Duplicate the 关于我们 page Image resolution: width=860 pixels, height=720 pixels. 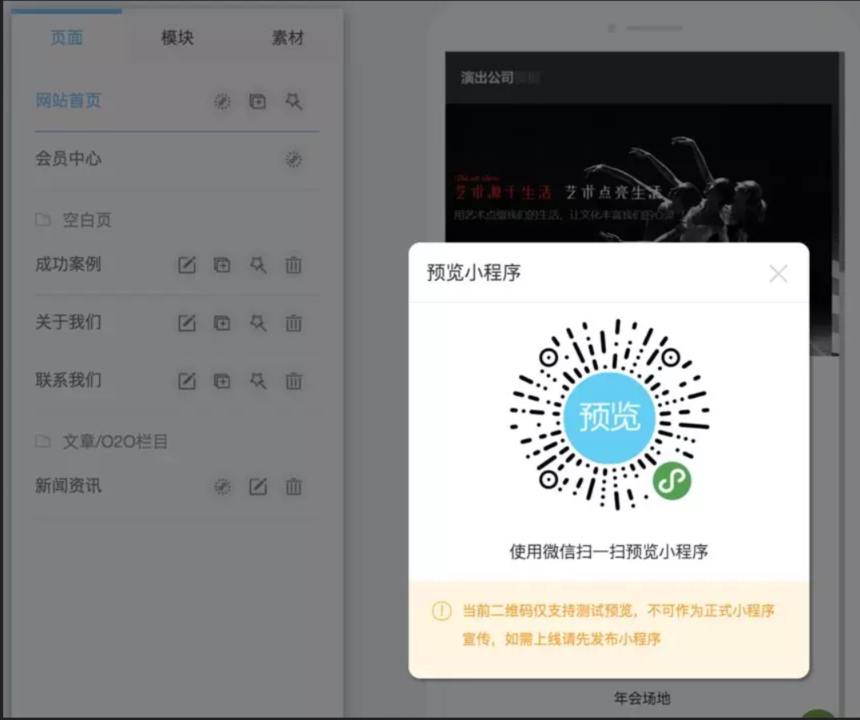[222, 323]
